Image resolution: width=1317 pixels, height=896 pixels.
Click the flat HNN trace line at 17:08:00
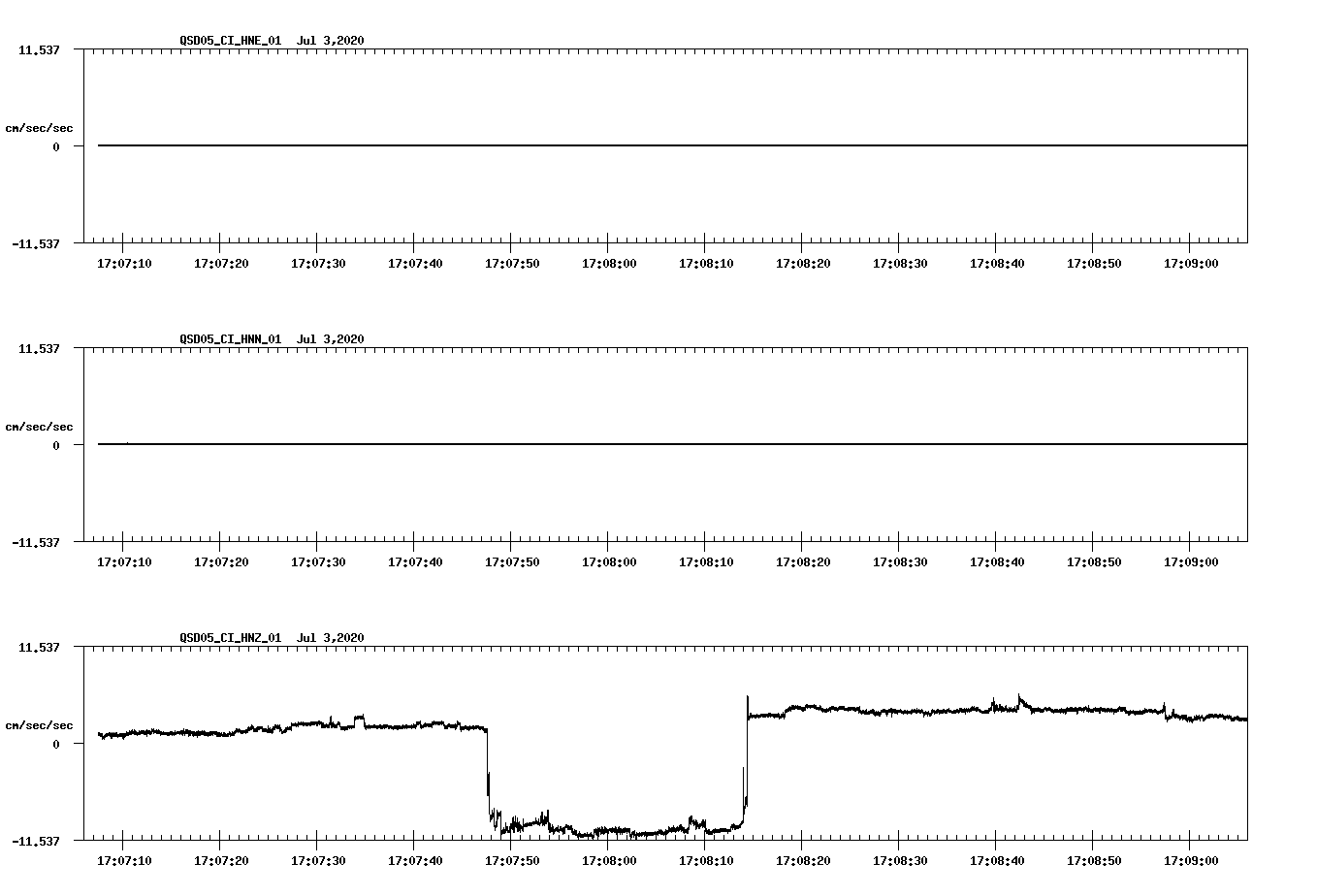point(608,444)
